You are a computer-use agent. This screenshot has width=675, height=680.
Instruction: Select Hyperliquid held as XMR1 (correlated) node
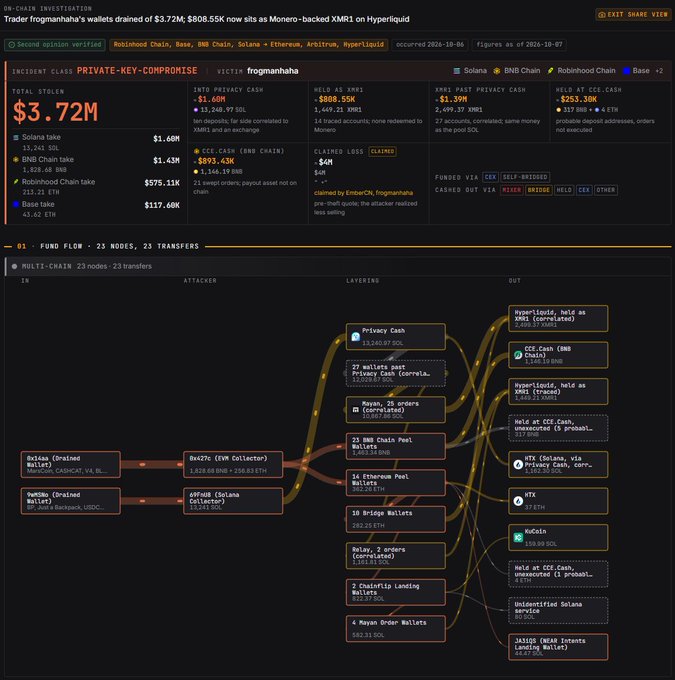tap(558, 318)
